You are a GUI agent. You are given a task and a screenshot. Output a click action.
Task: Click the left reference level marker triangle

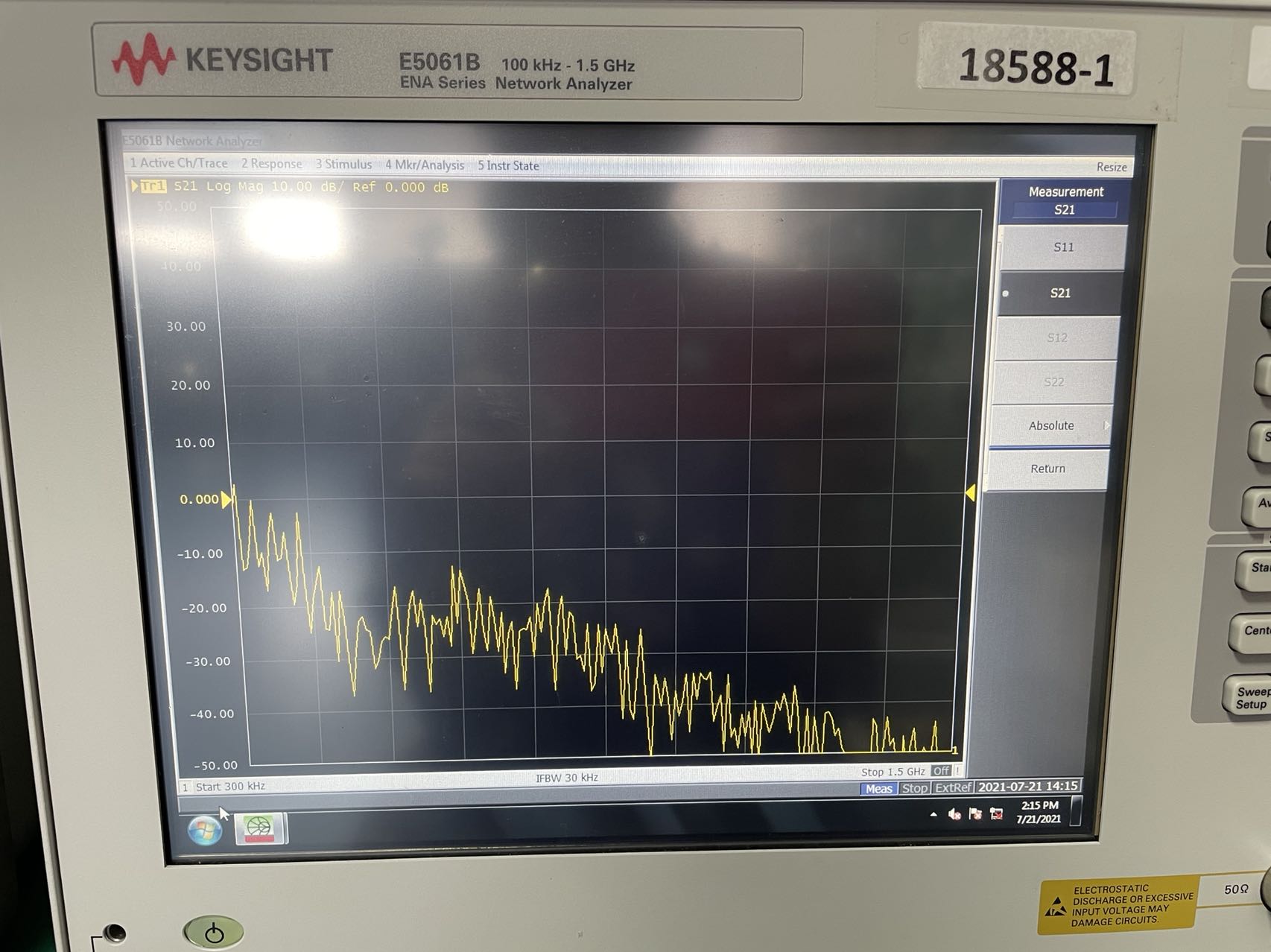tap(226, 500)
